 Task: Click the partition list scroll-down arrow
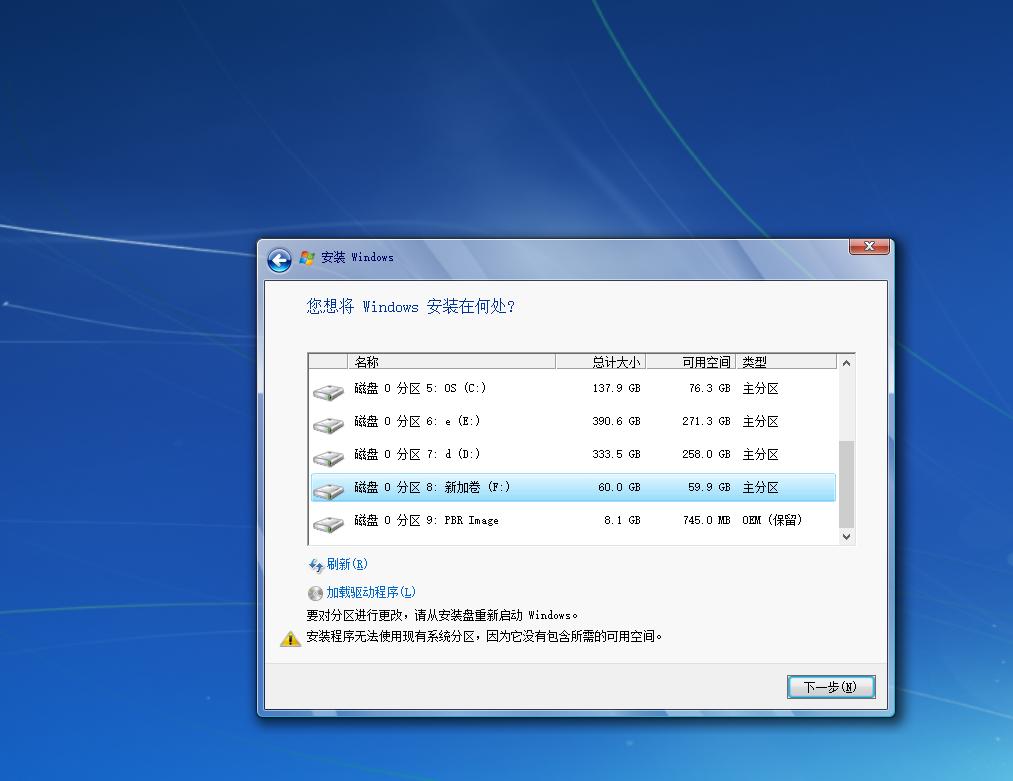(x=846, y=536)
